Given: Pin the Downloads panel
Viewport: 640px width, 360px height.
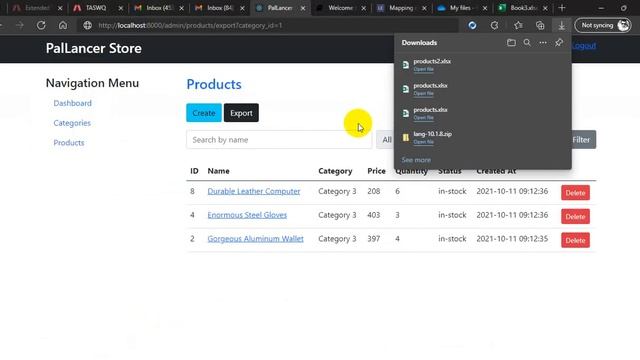Looking at the screenshot, I should click(559, 42).
